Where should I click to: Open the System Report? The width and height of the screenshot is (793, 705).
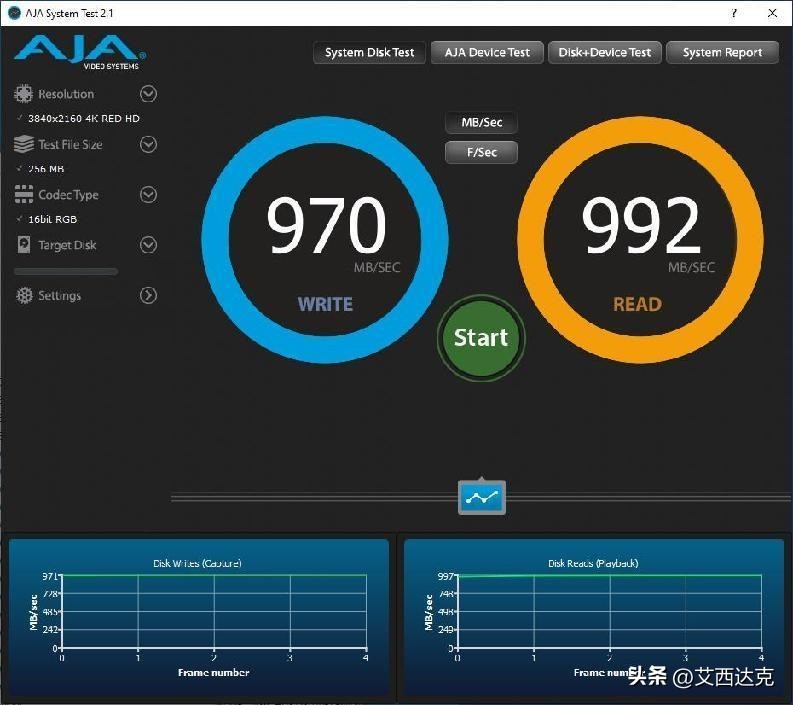(722, 53)
